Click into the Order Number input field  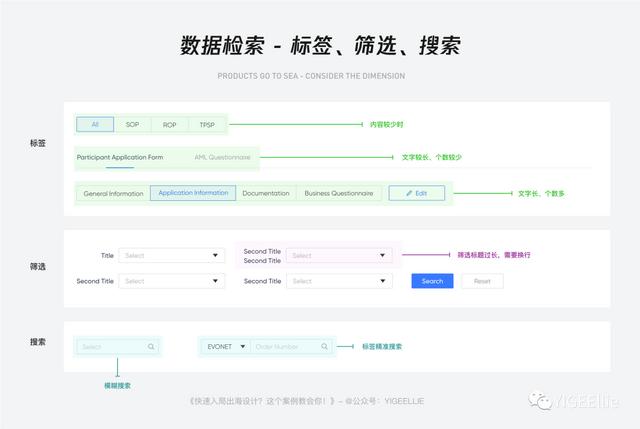click(286, 347)
